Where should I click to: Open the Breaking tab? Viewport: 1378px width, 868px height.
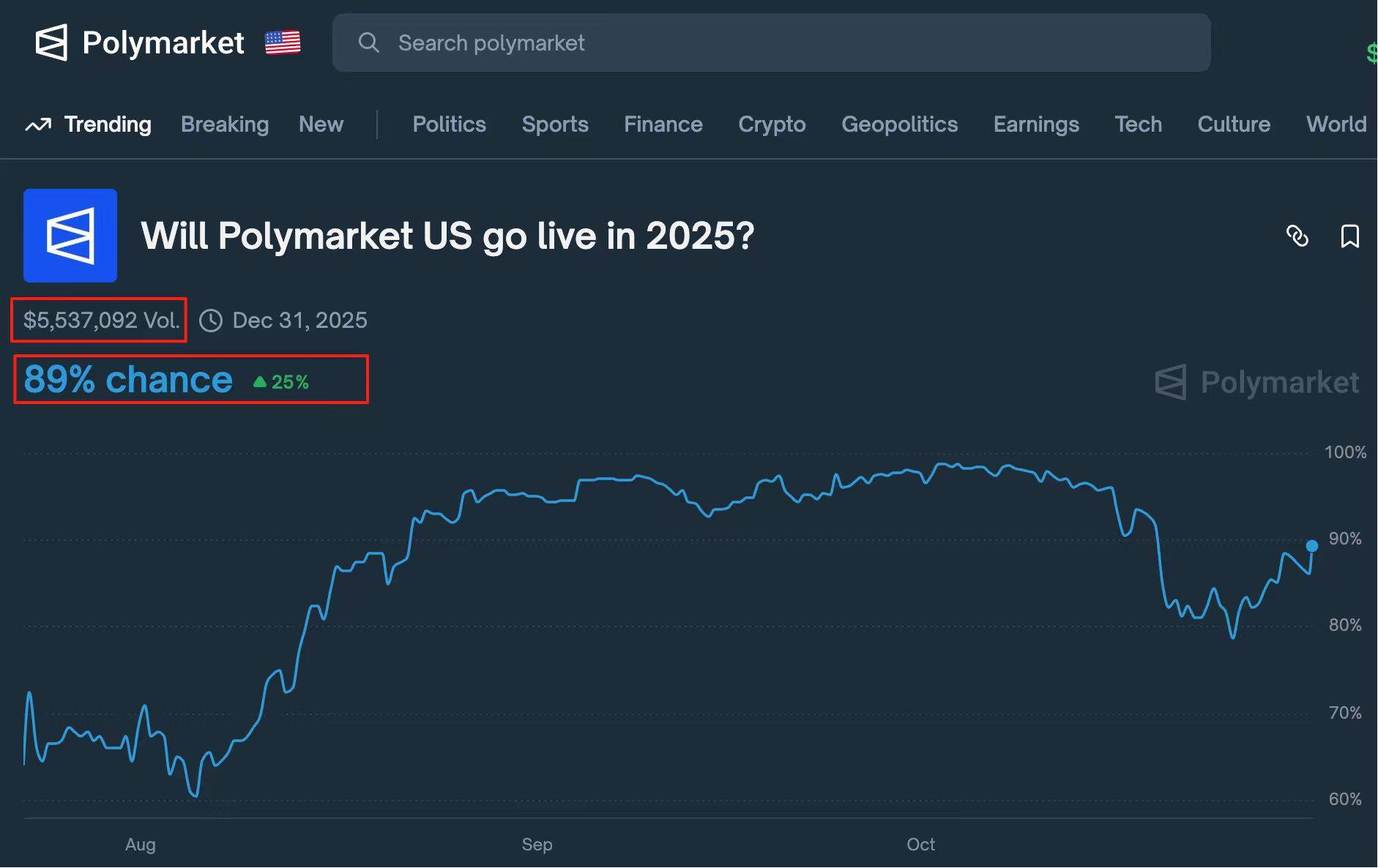pos(225,124)
